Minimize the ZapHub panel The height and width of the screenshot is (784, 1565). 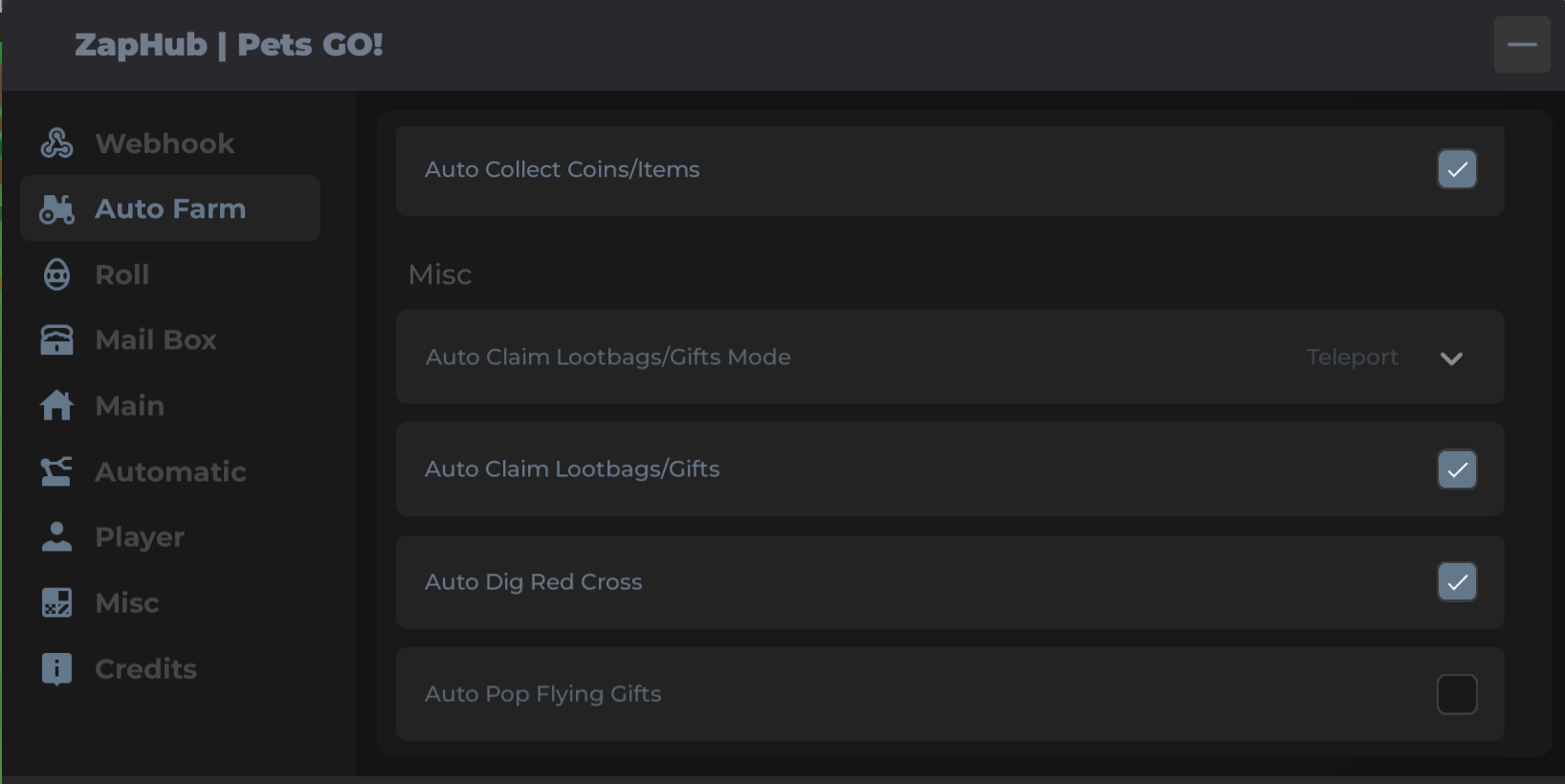point(1521,44)
